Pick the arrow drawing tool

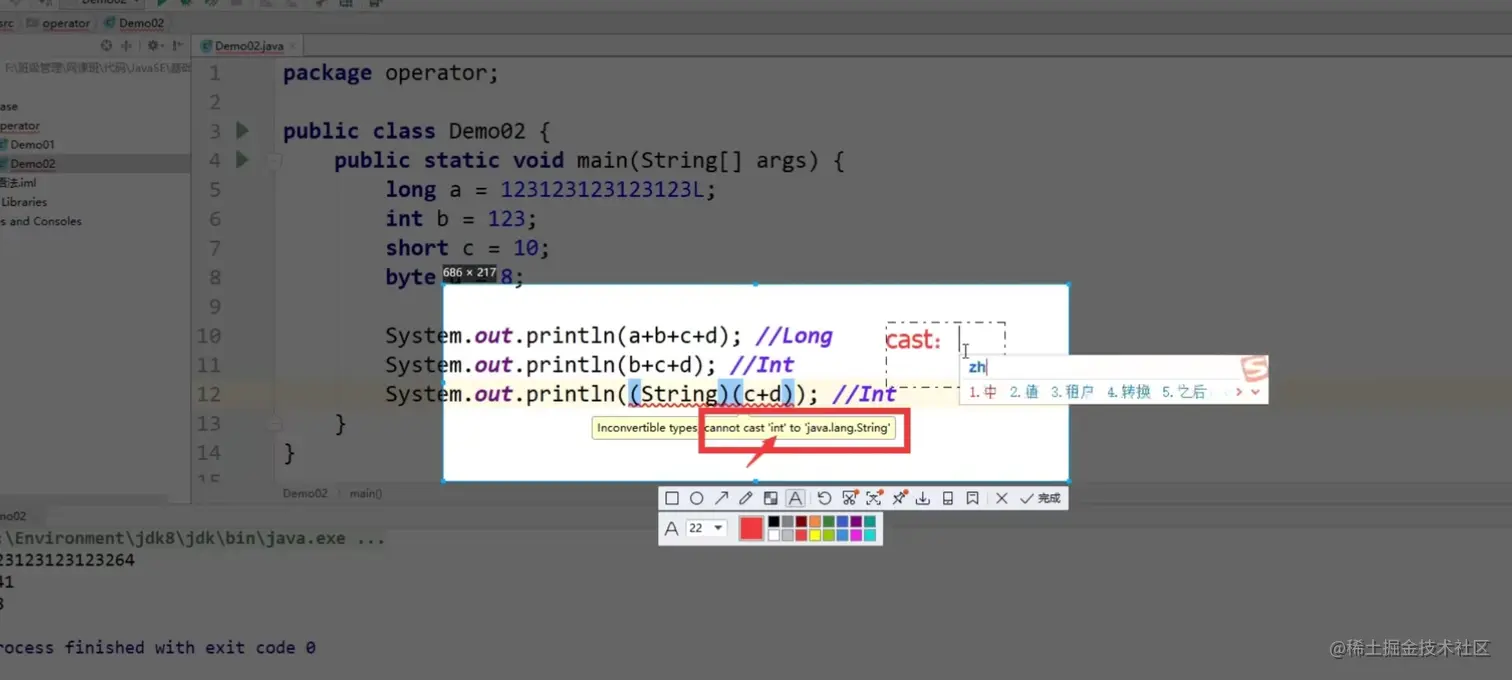coord(722,497)
